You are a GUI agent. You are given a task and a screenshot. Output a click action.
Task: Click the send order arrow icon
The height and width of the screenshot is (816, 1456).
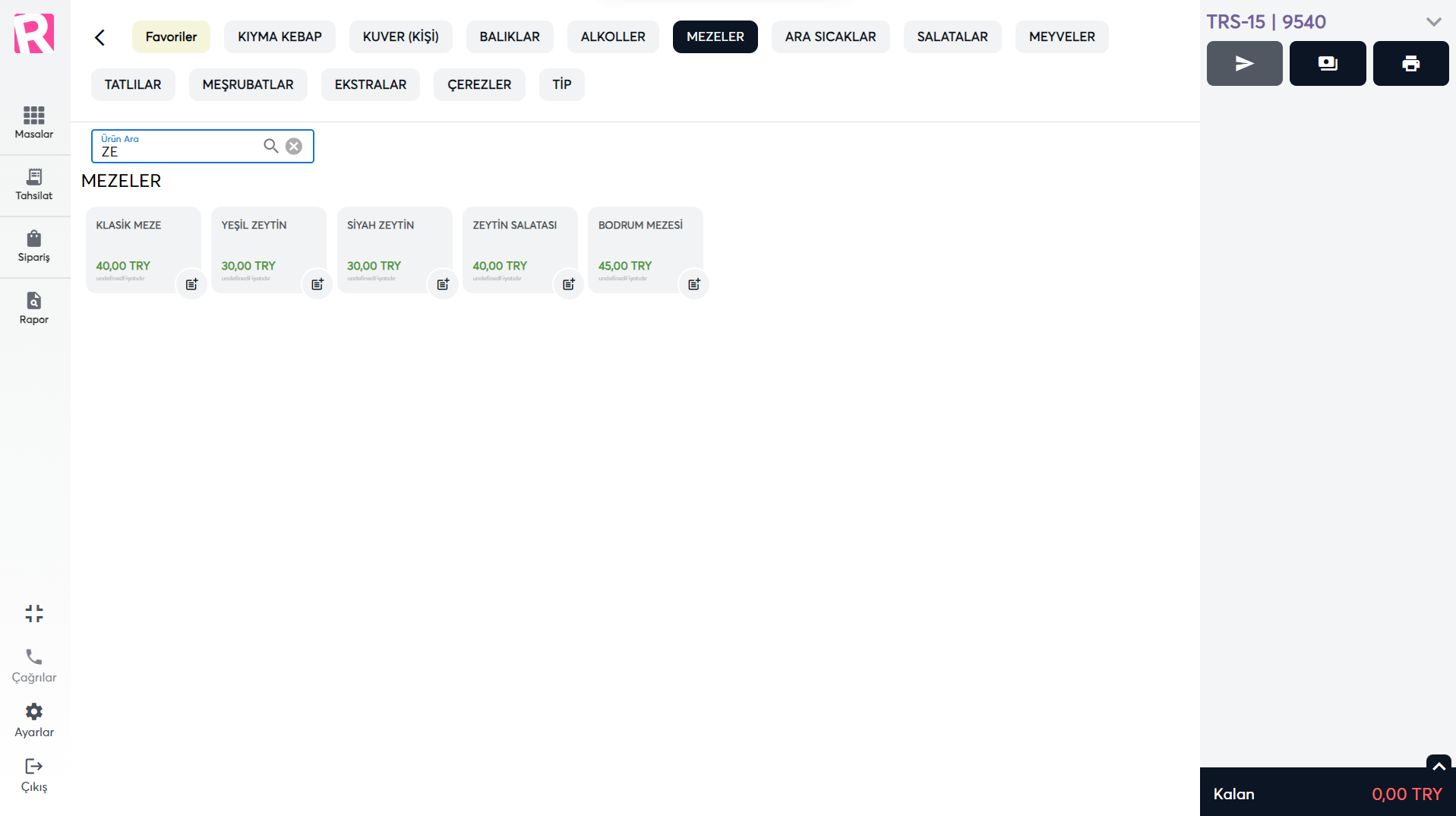click(x=1244, y=64)
